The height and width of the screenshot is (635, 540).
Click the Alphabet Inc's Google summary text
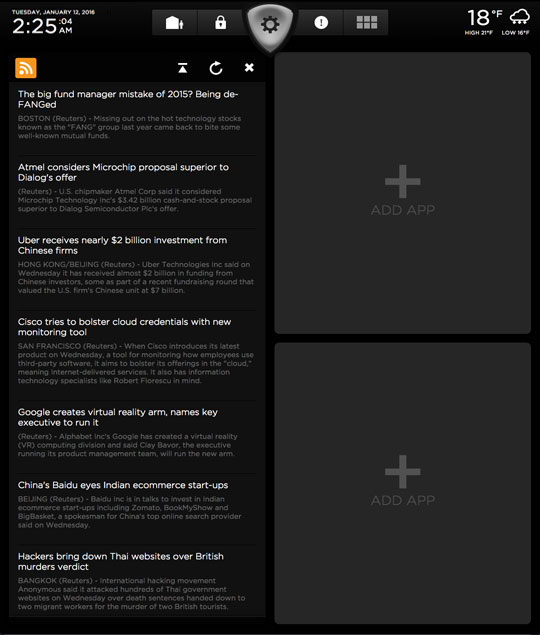pyautogui.click(x=128, y=445)
